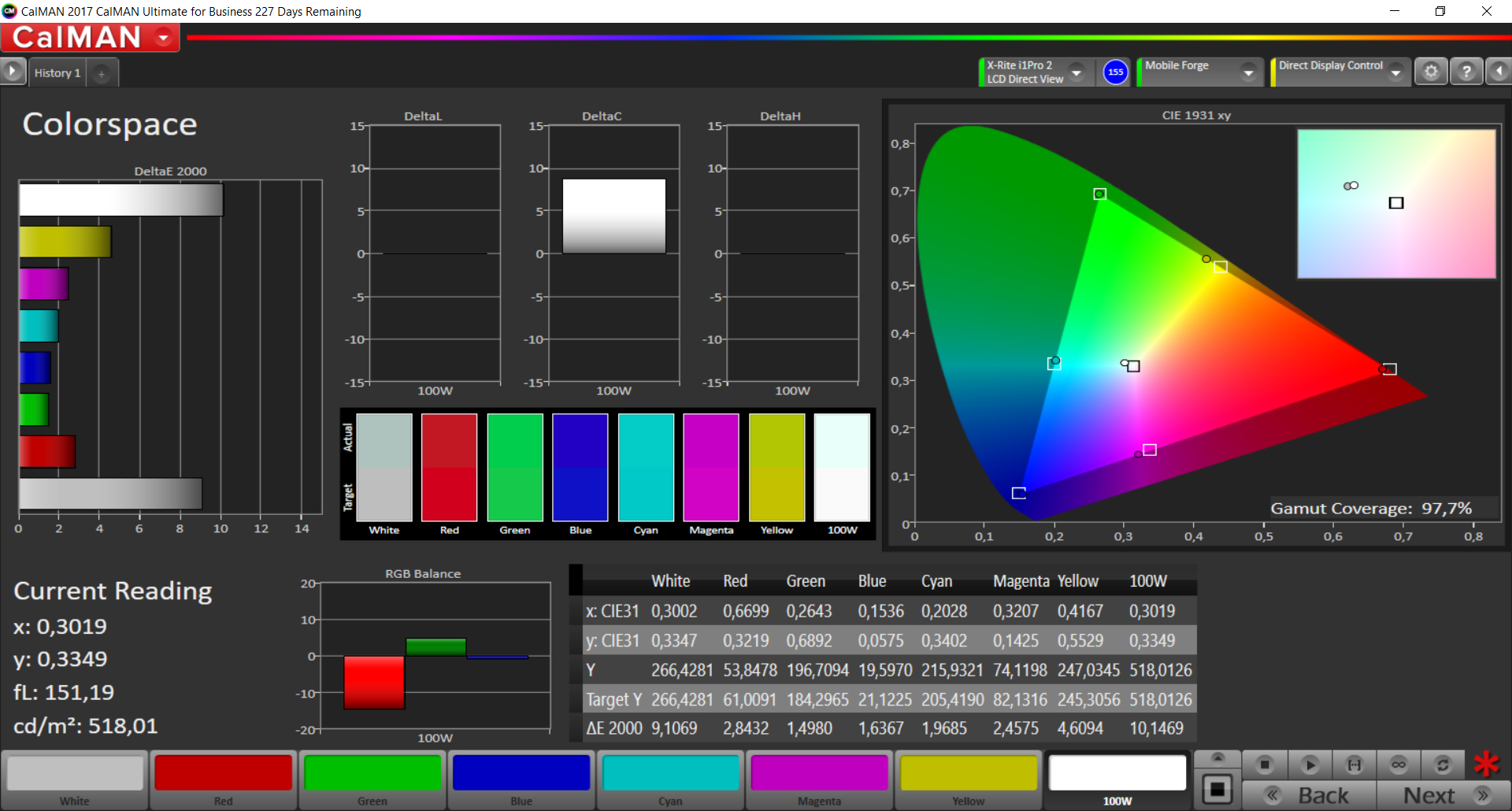Expand the pattern window up arrow
Screen dimensions: 1512x811
[x=1217, y=758]
